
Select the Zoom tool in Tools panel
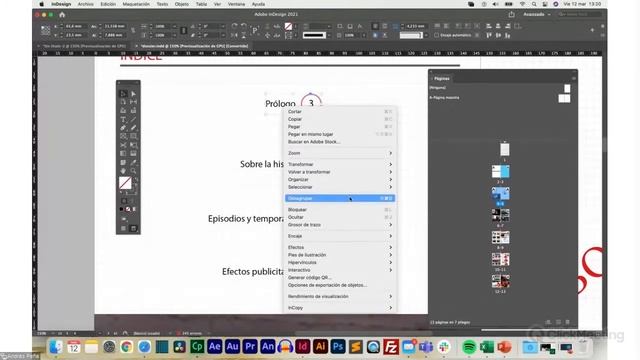pyautogui.click(x=133, y=171)
